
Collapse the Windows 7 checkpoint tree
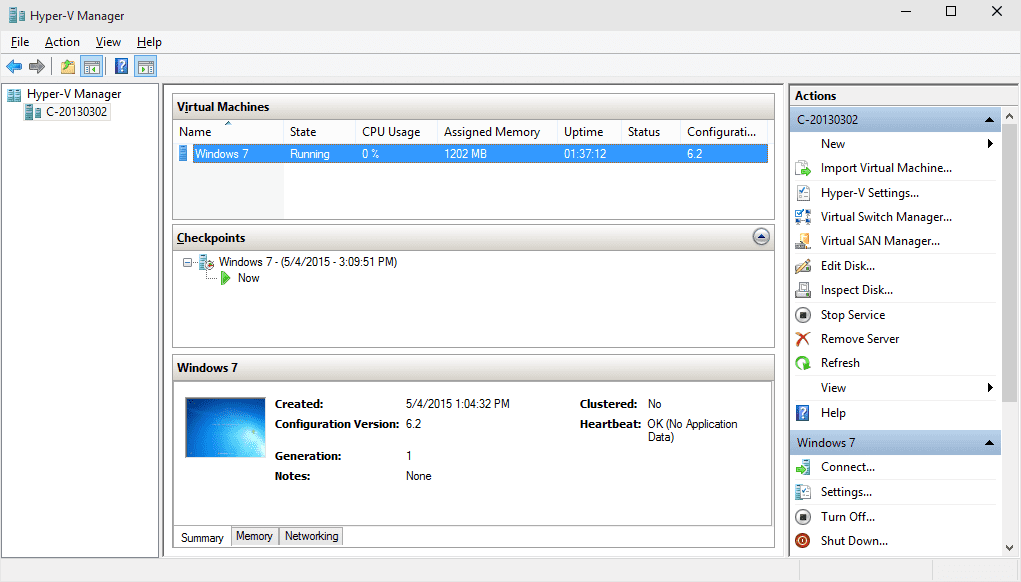pos(185,261)
